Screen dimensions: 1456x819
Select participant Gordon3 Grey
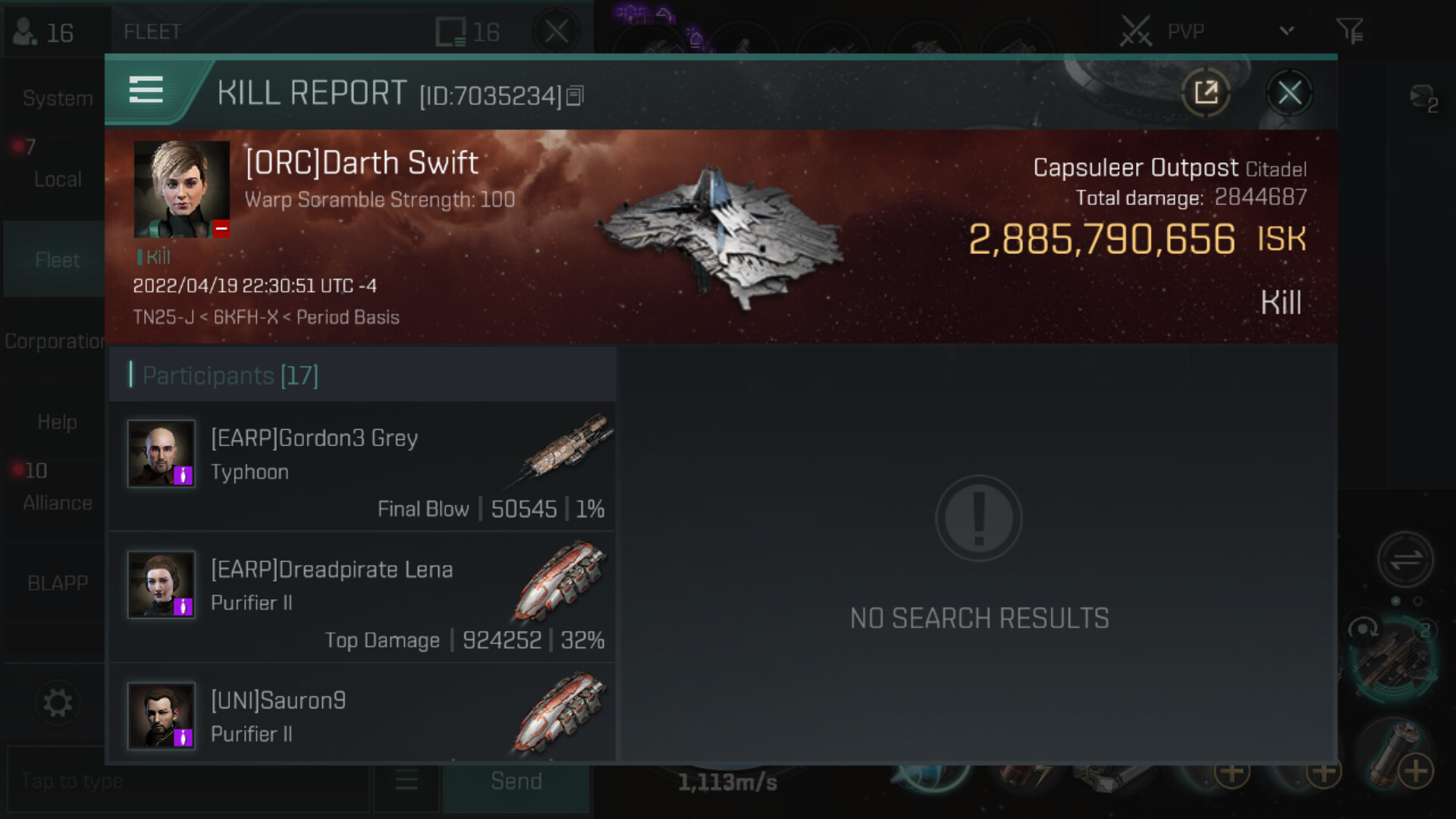coord(362,466)
